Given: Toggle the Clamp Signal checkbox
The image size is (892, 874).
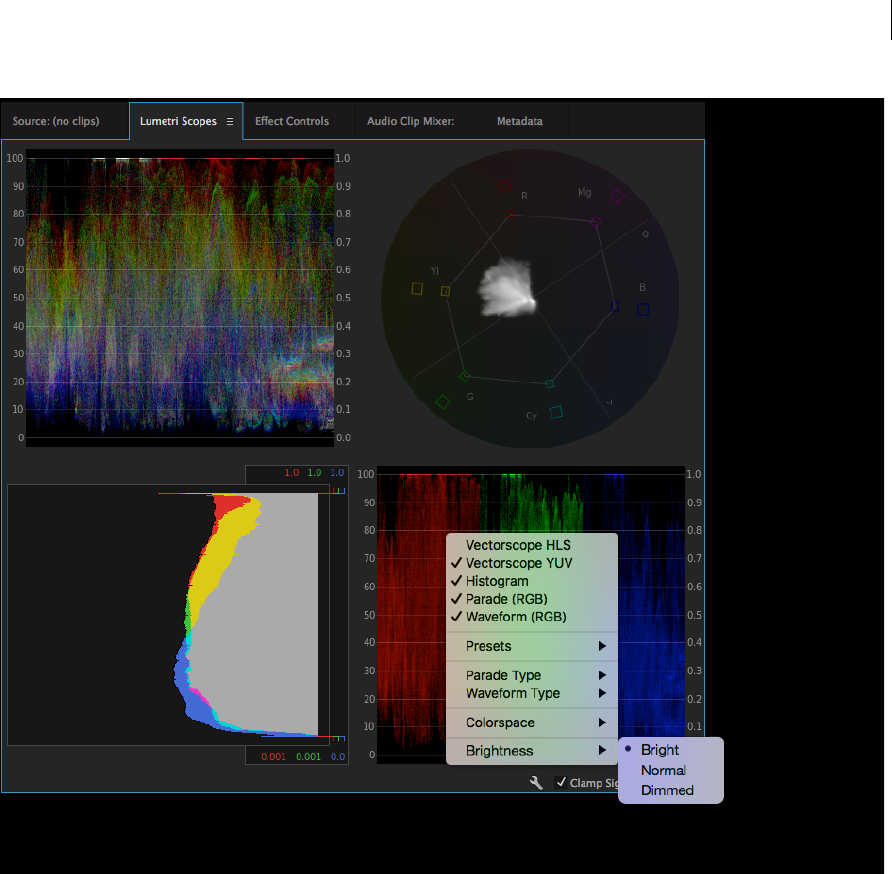Looking at the screenshot, I should [561, 782].
